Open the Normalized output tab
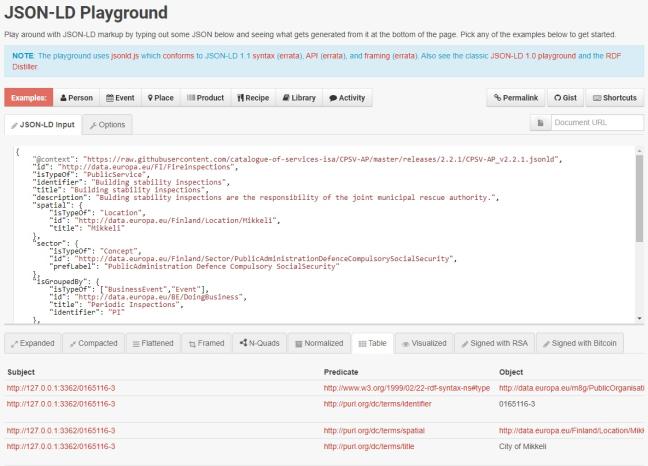The image size is (648, 466). pos(319,343)
